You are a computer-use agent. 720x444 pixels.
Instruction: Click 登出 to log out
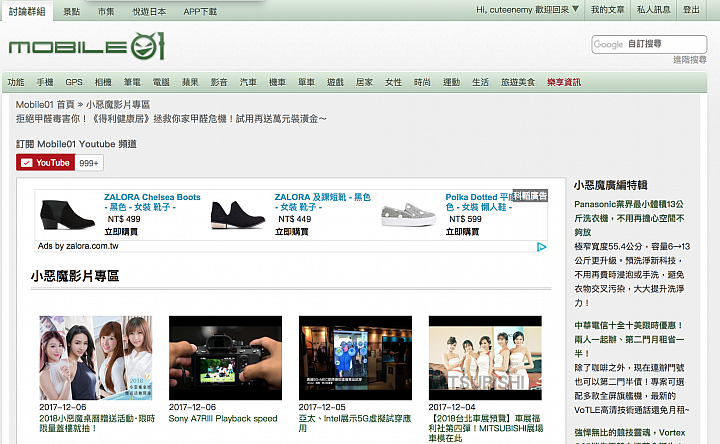click(x=691, y=10)
